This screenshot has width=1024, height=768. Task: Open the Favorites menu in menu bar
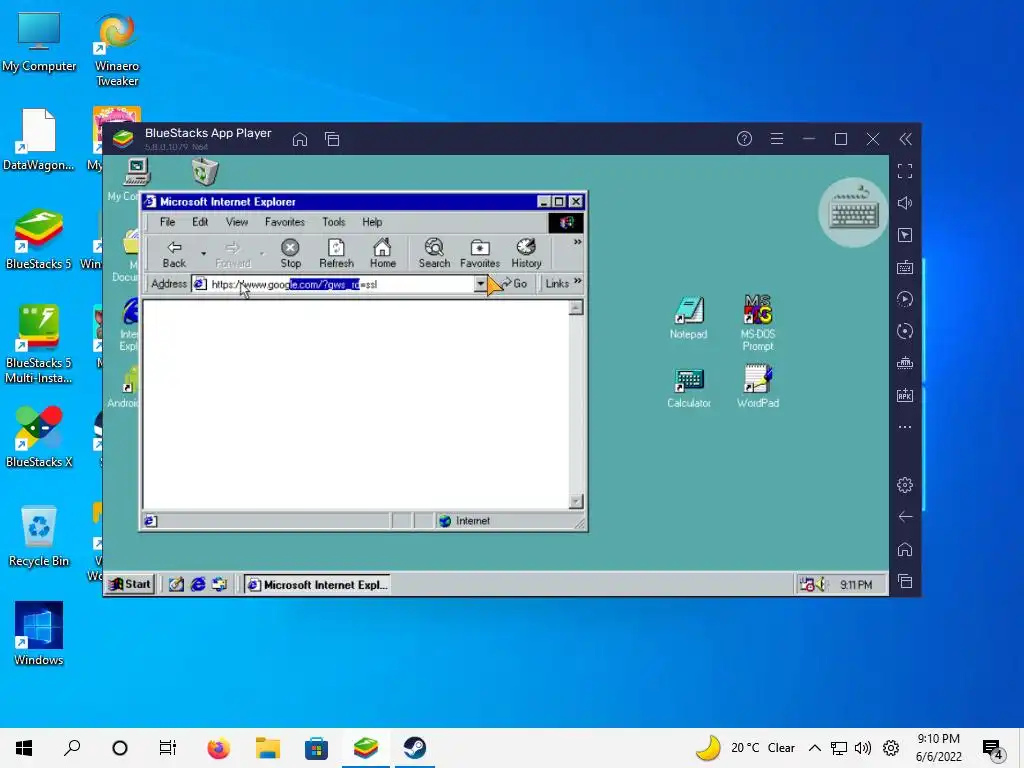point(285,222)
